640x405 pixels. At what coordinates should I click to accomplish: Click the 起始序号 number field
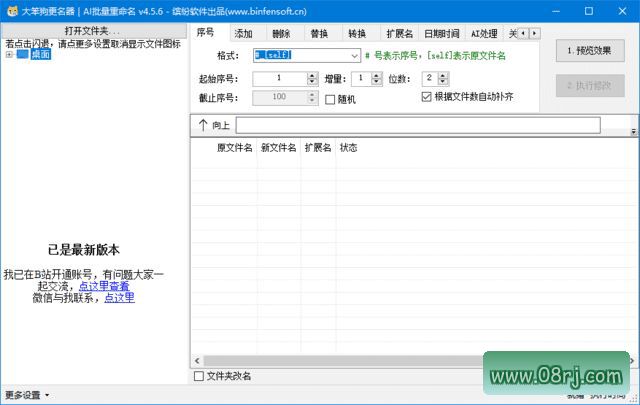point(280,78)
